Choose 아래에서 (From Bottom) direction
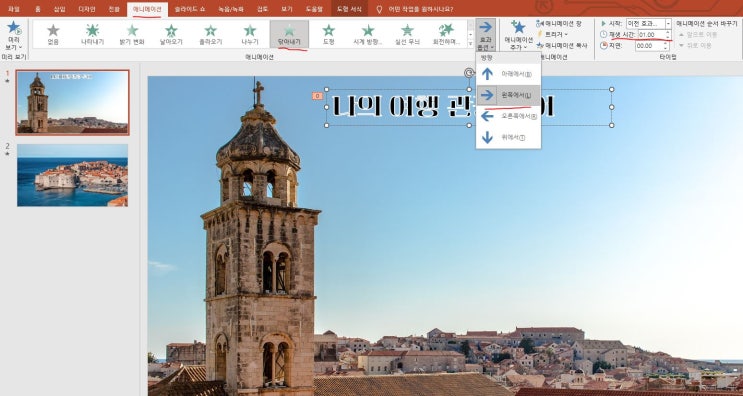Image resolution: width=743 pixels, height=396 pixels. pyautogui.click(x=508, y=74)
